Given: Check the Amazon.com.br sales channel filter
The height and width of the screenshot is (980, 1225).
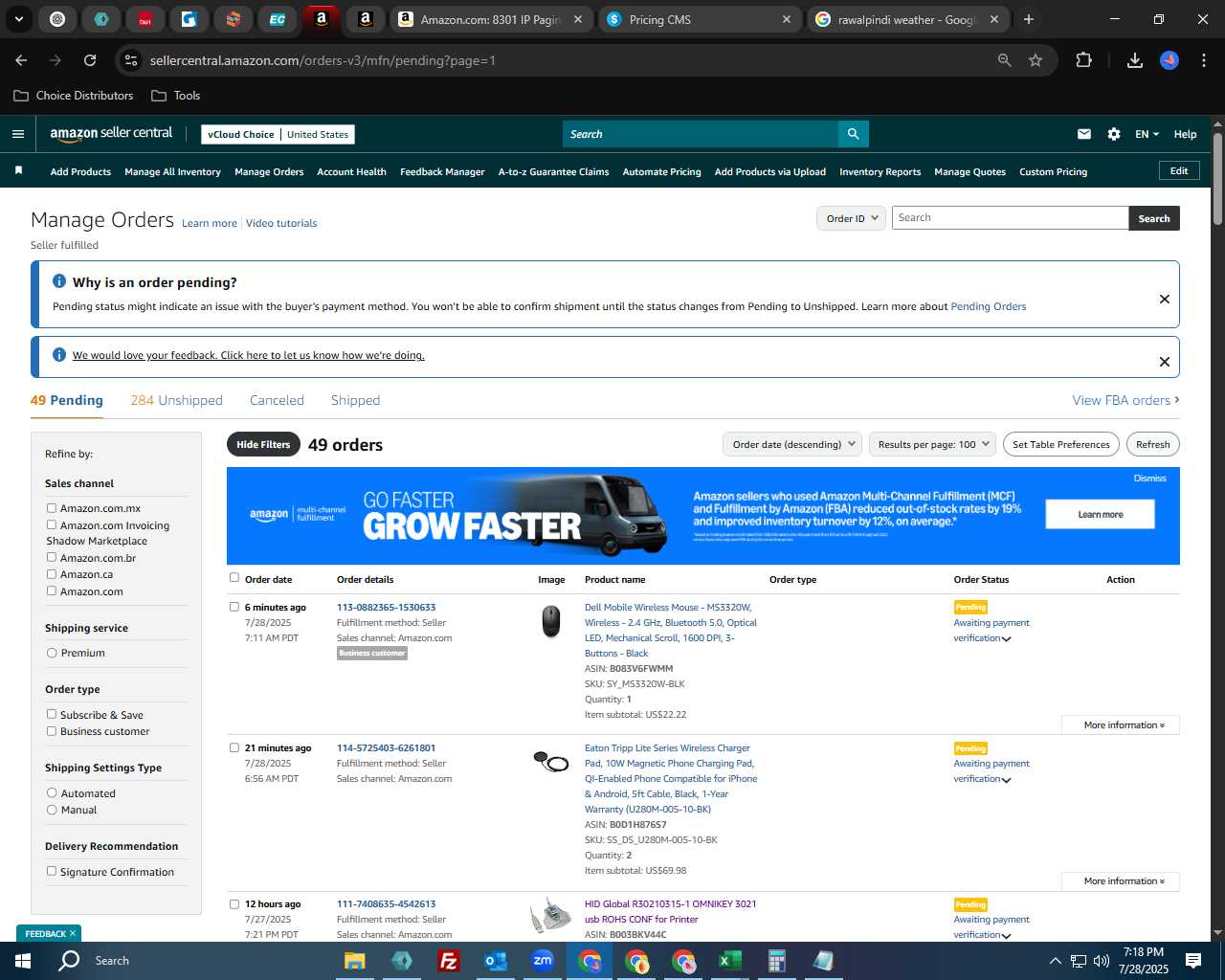Looking at the screenshot, I should (52, 557).
